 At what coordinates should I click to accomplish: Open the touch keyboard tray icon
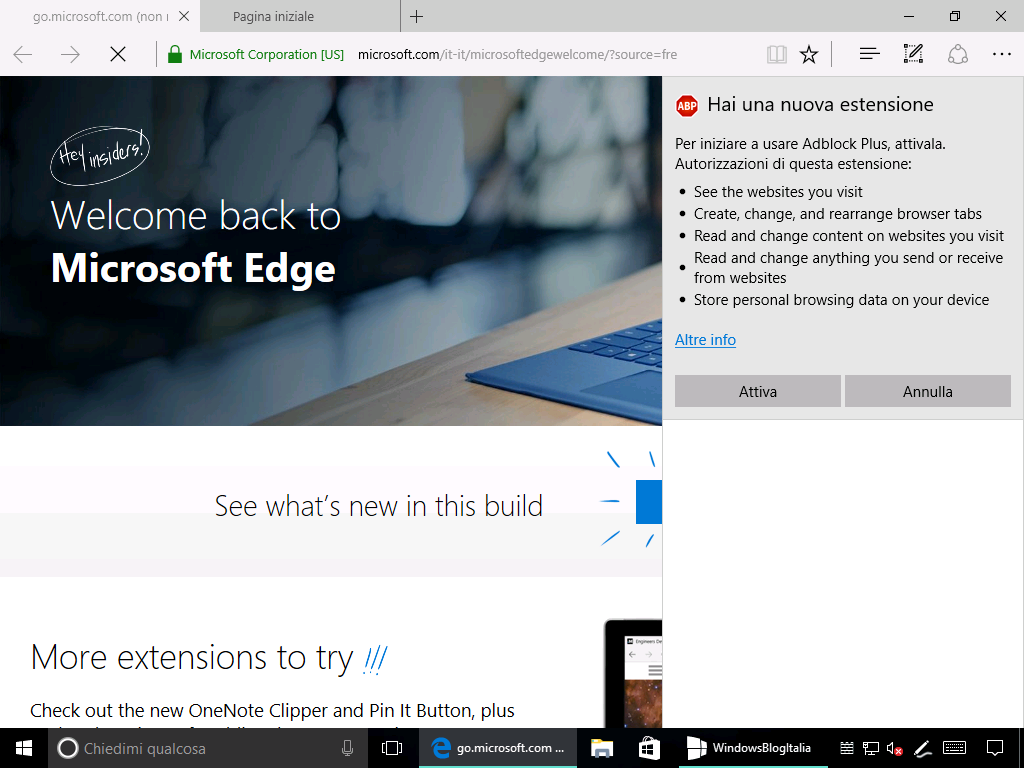(x=955, y=748)
